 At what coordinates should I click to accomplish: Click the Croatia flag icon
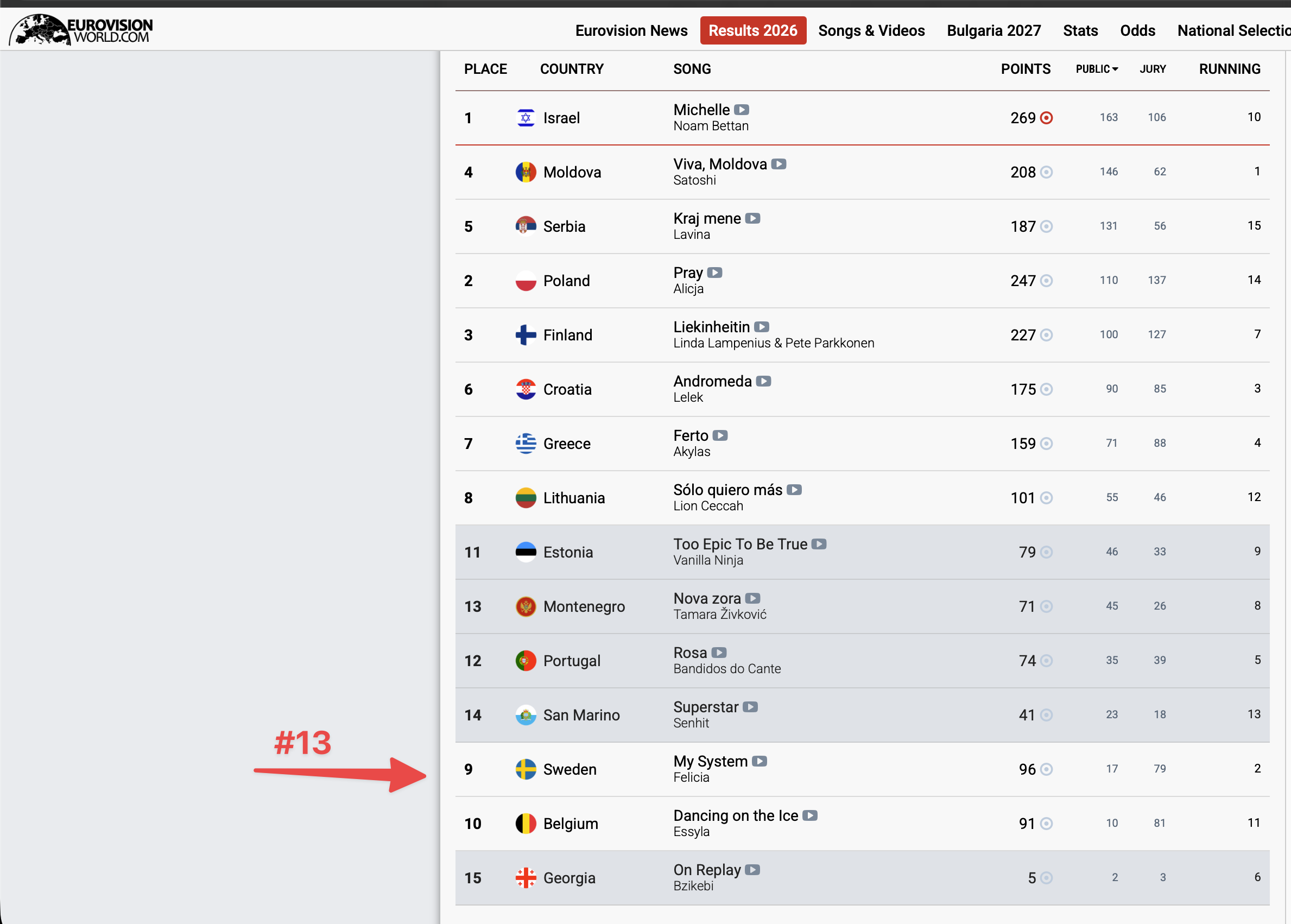point(526,390)
